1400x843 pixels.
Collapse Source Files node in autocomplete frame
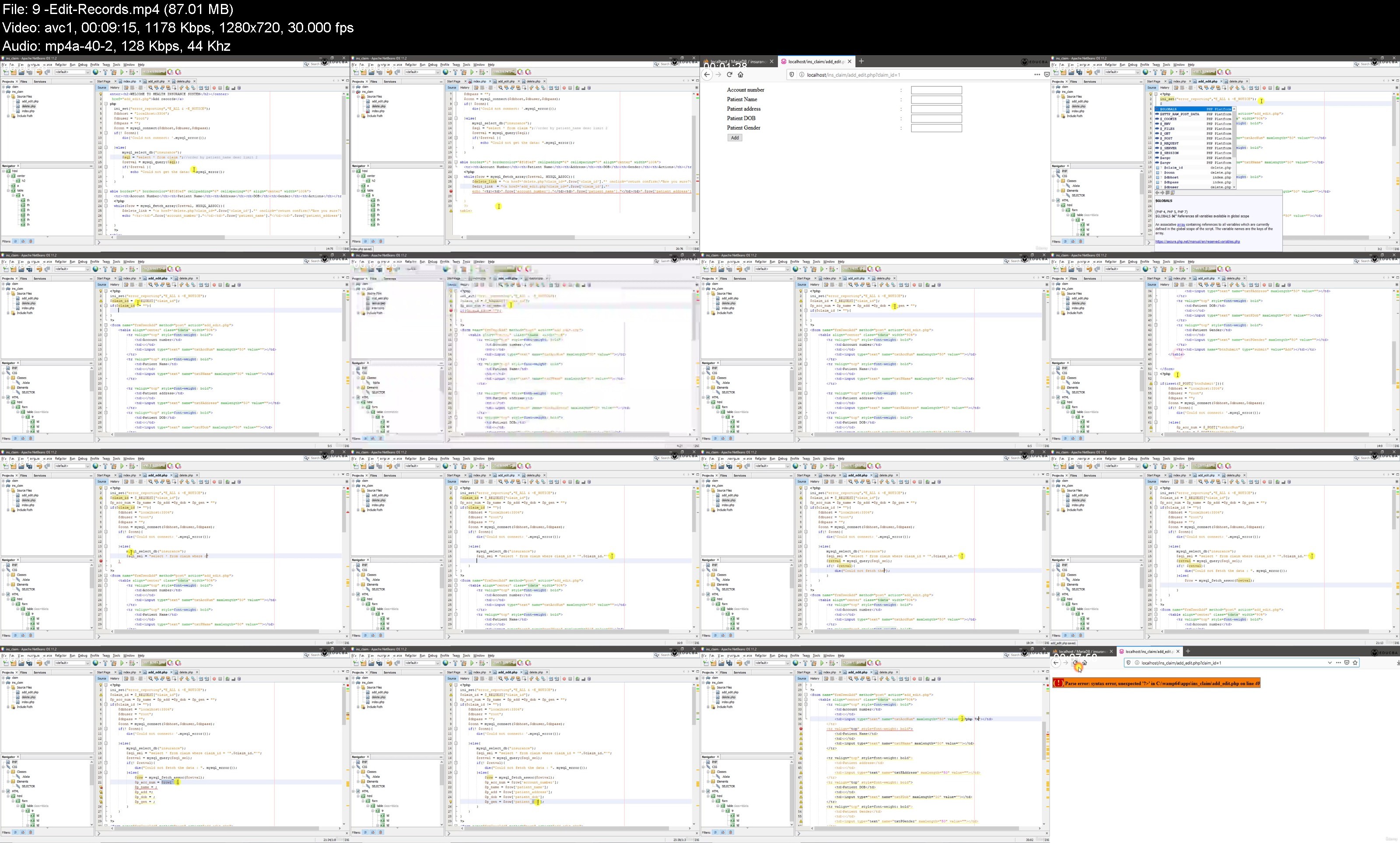coord(1058,97)
